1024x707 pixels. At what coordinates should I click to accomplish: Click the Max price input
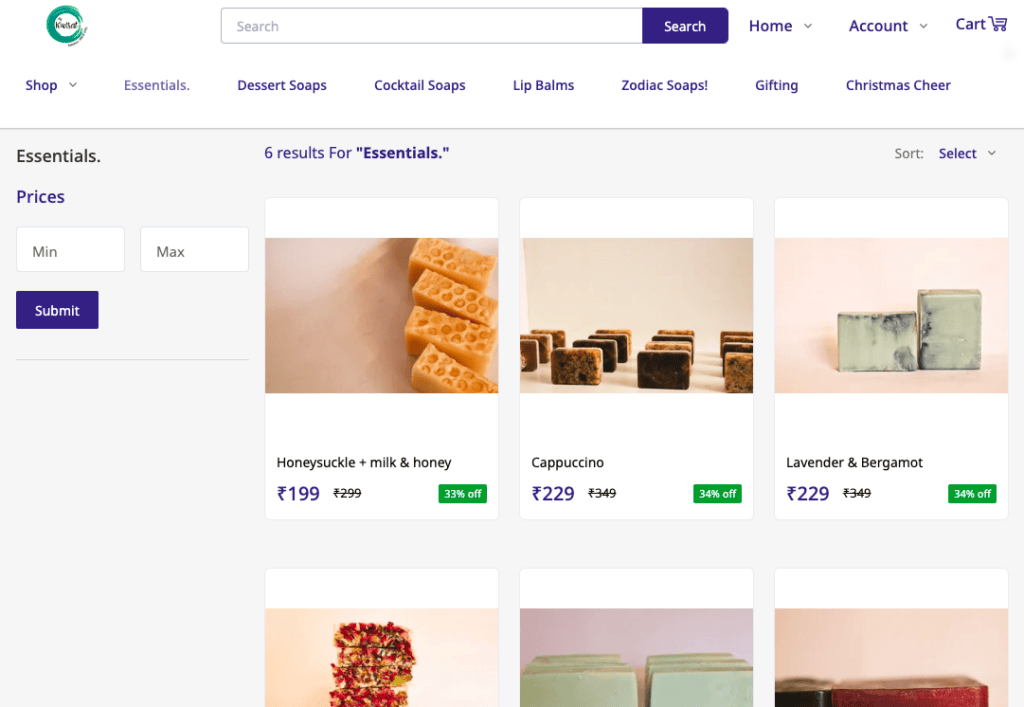[195, 250]
